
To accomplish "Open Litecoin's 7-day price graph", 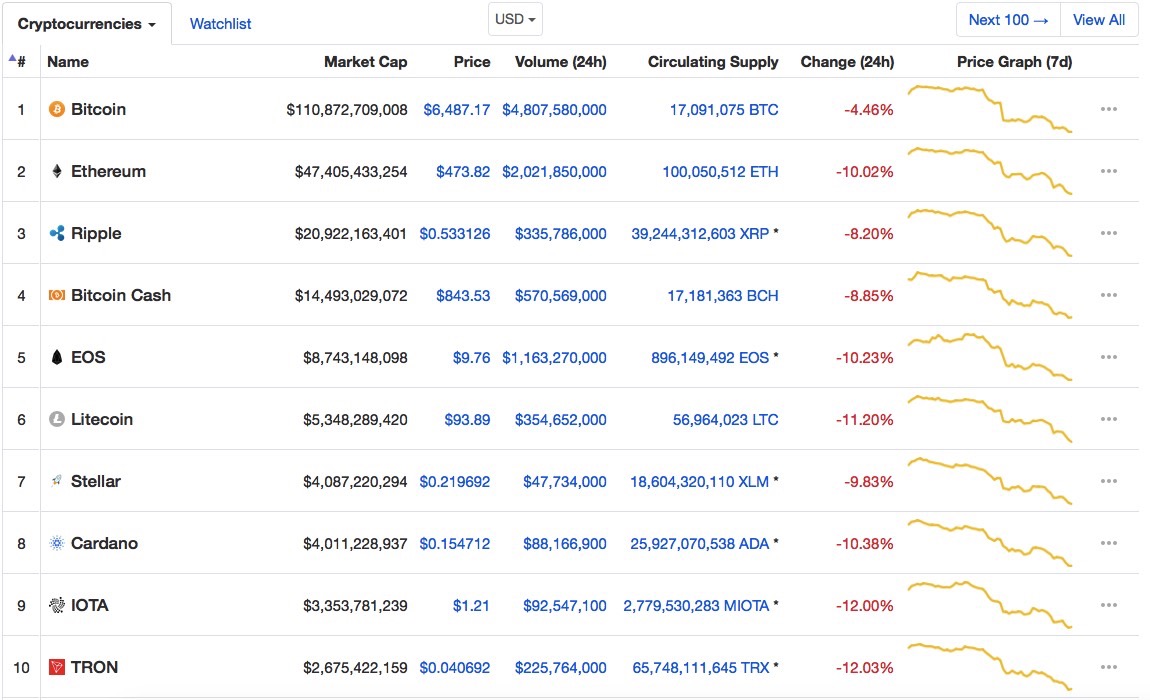I will point(990,419).
